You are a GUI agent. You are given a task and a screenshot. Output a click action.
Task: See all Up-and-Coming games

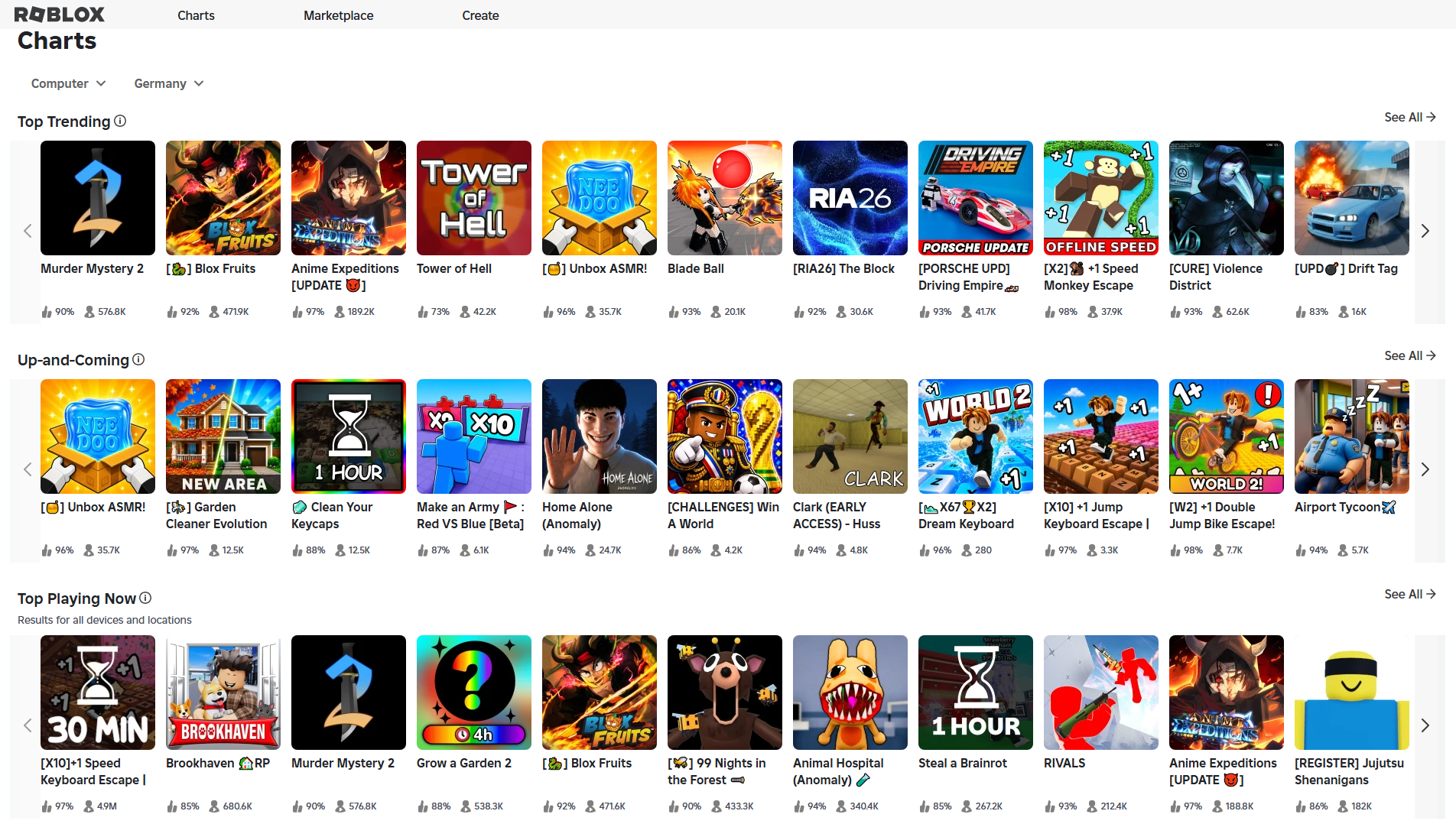pos(1410,355)
